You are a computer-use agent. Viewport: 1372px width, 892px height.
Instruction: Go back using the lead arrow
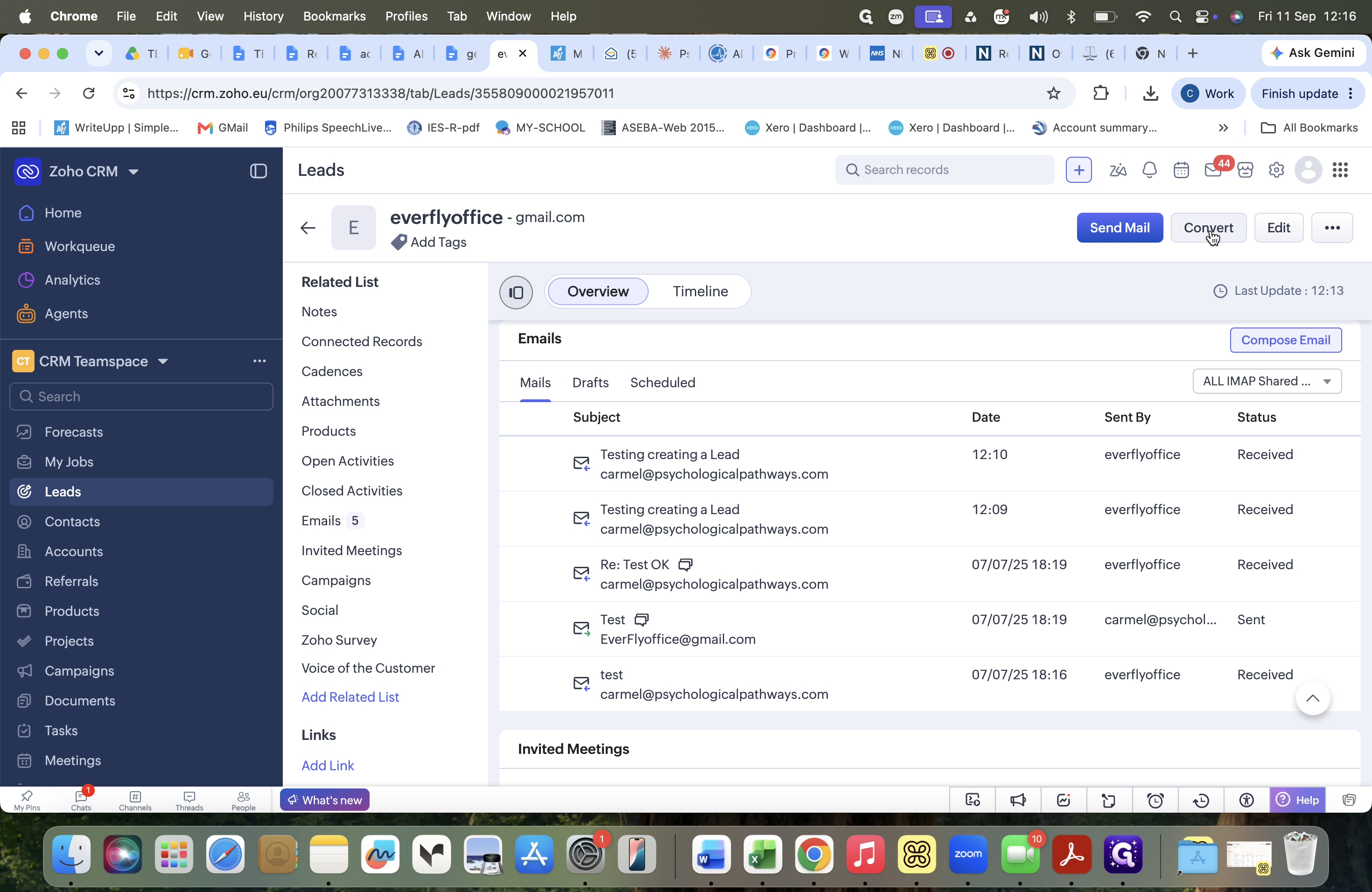[x=308, y=228]
